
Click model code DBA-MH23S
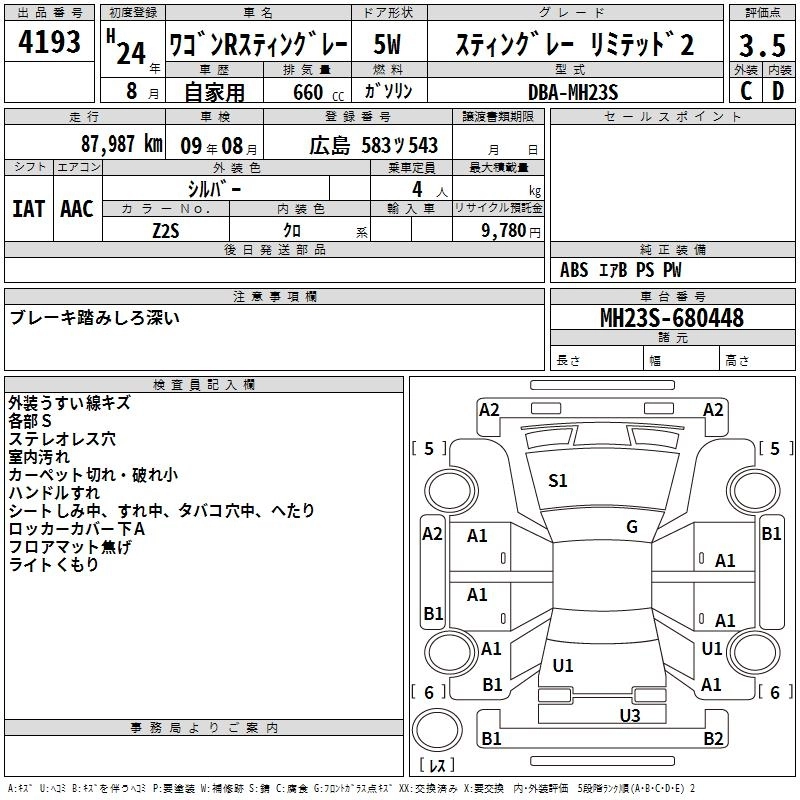(x=573, y=91)
